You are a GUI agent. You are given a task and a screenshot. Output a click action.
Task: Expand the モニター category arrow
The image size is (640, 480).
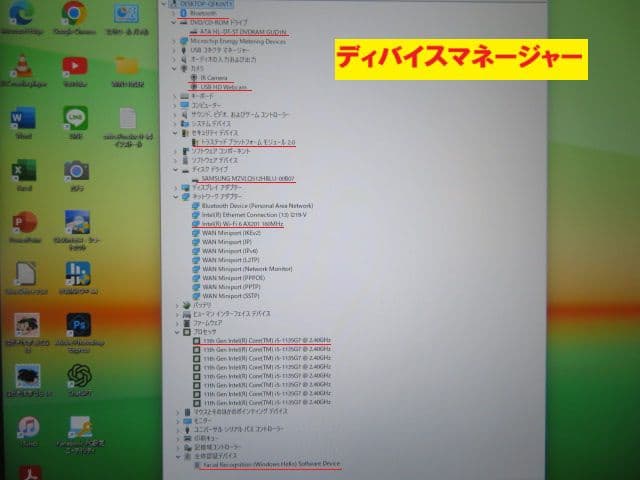pos(178,420)
